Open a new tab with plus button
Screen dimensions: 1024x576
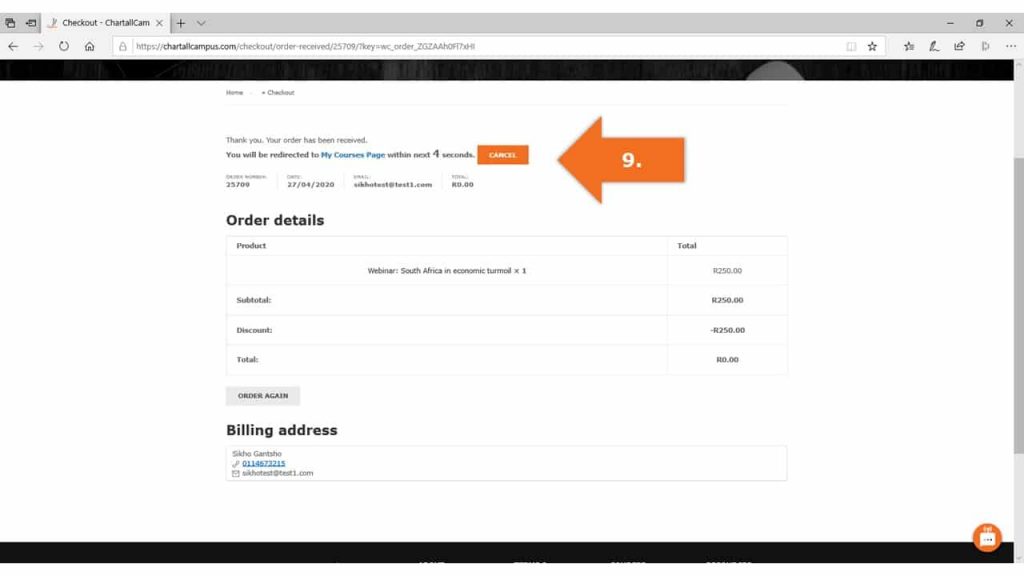[x=181, y=22]
